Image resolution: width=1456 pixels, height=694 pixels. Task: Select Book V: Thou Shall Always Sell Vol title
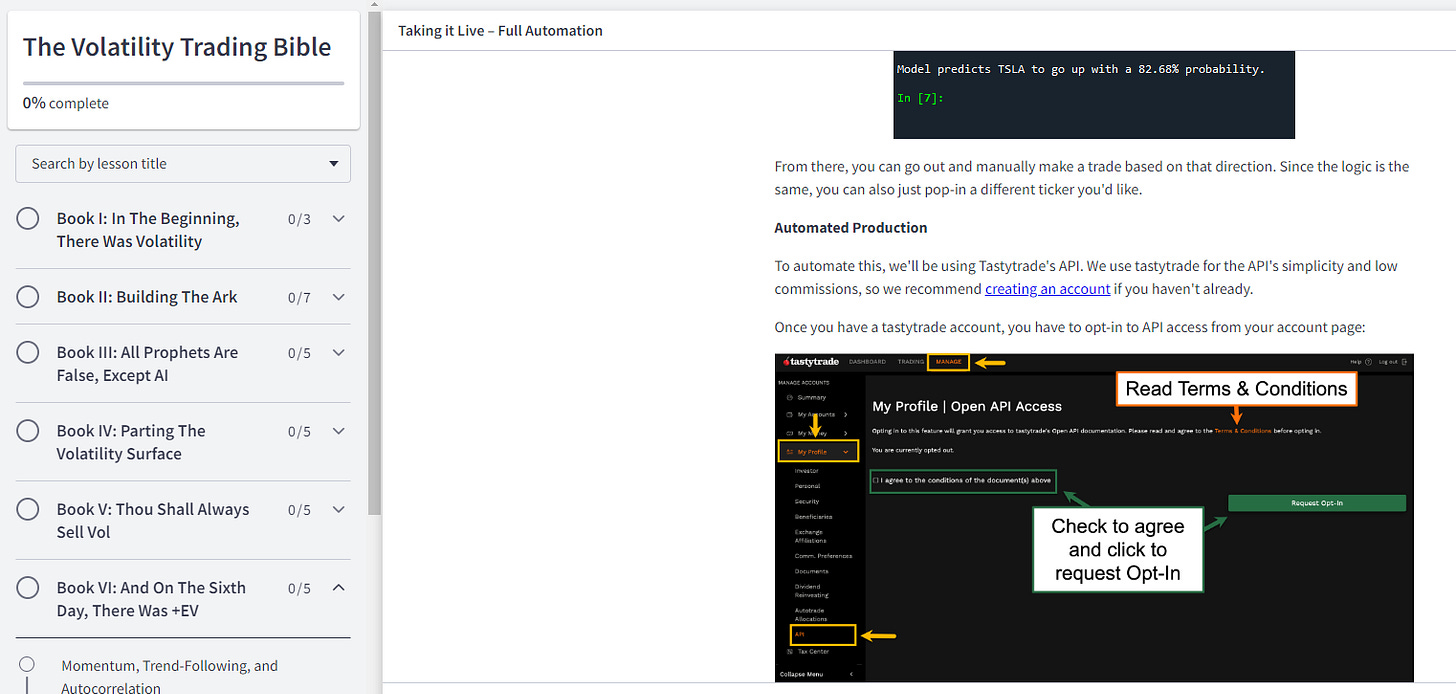click(x=151, y=521)
